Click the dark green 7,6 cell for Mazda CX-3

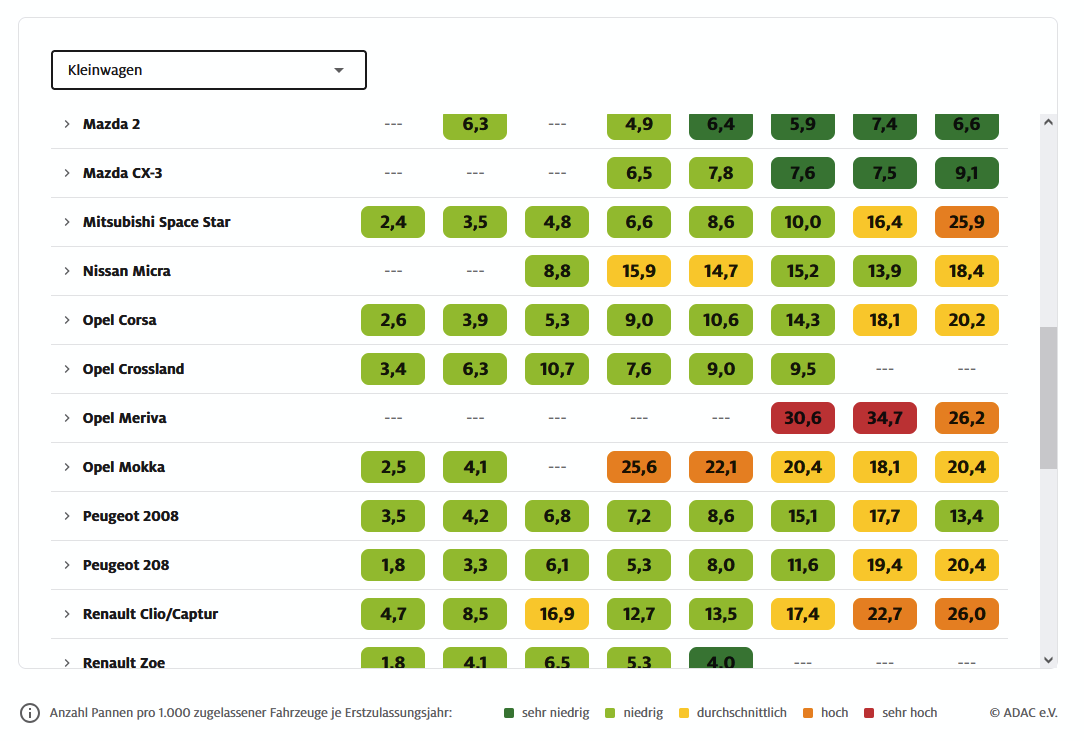tap(803, 173)
